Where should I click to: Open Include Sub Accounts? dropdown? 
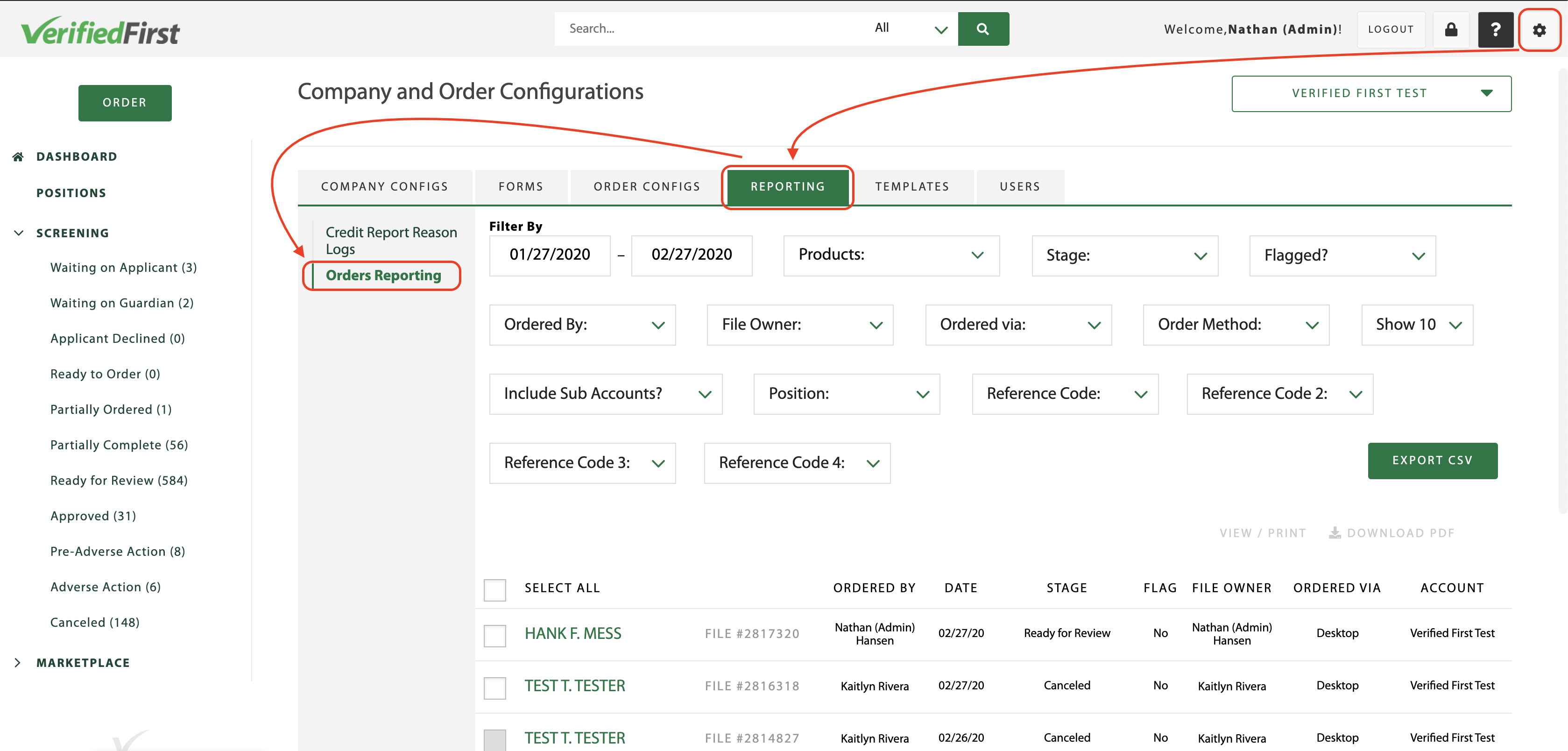point(606,394)
